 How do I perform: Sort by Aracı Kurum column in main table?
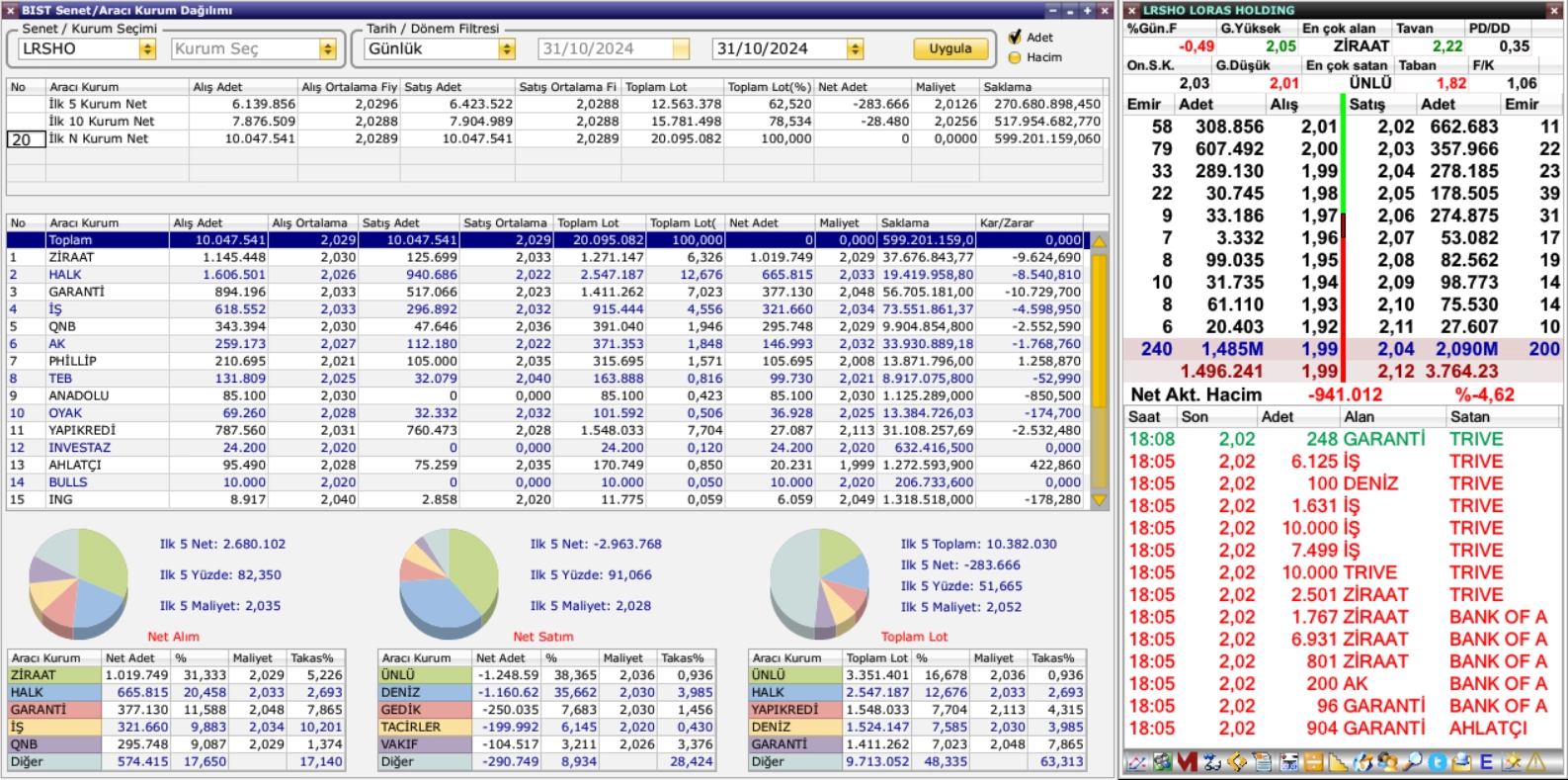pyautogui.click(x=108, y=222)
